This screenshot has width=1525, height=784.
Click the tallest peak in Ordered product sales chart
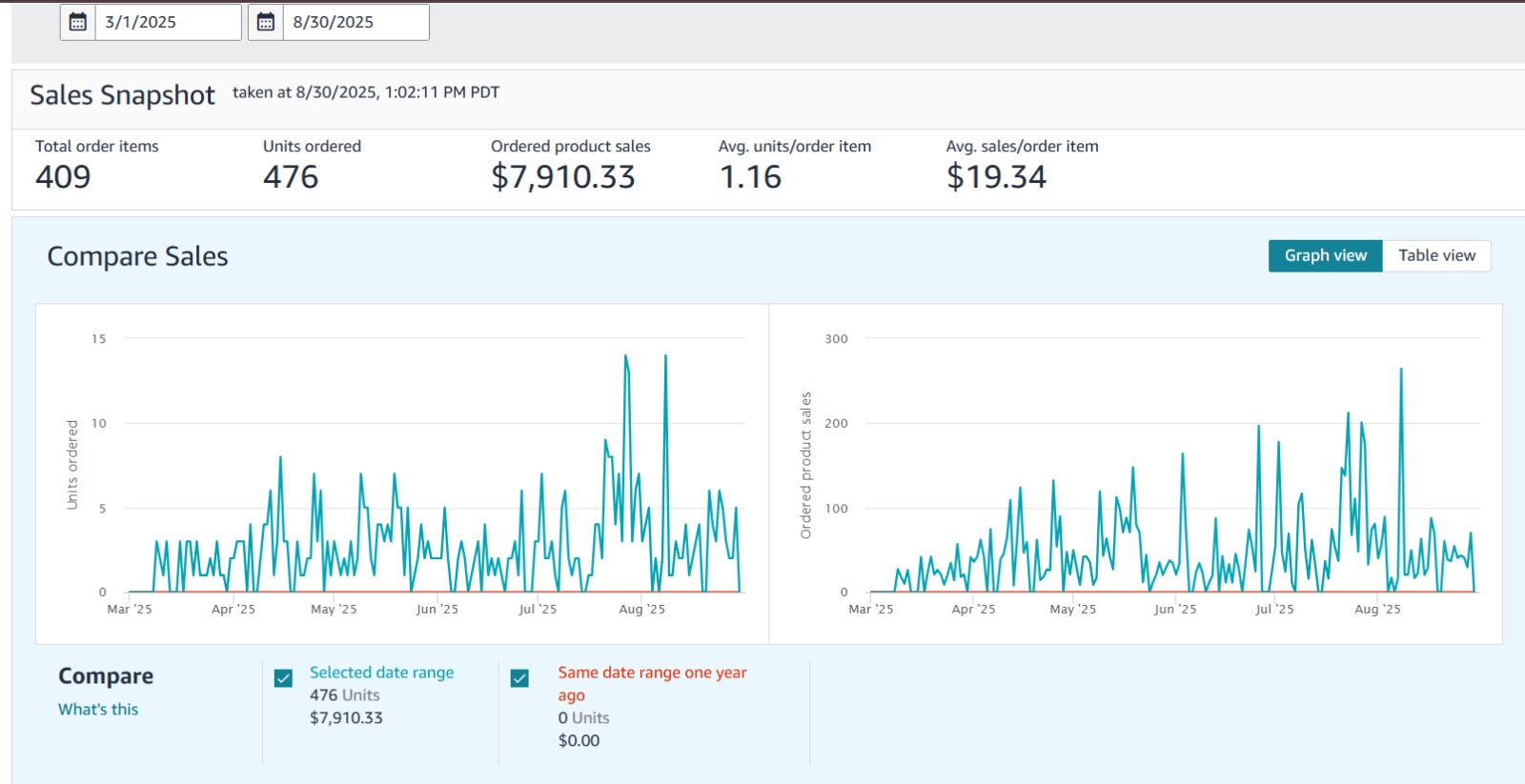pos(1400,370)
